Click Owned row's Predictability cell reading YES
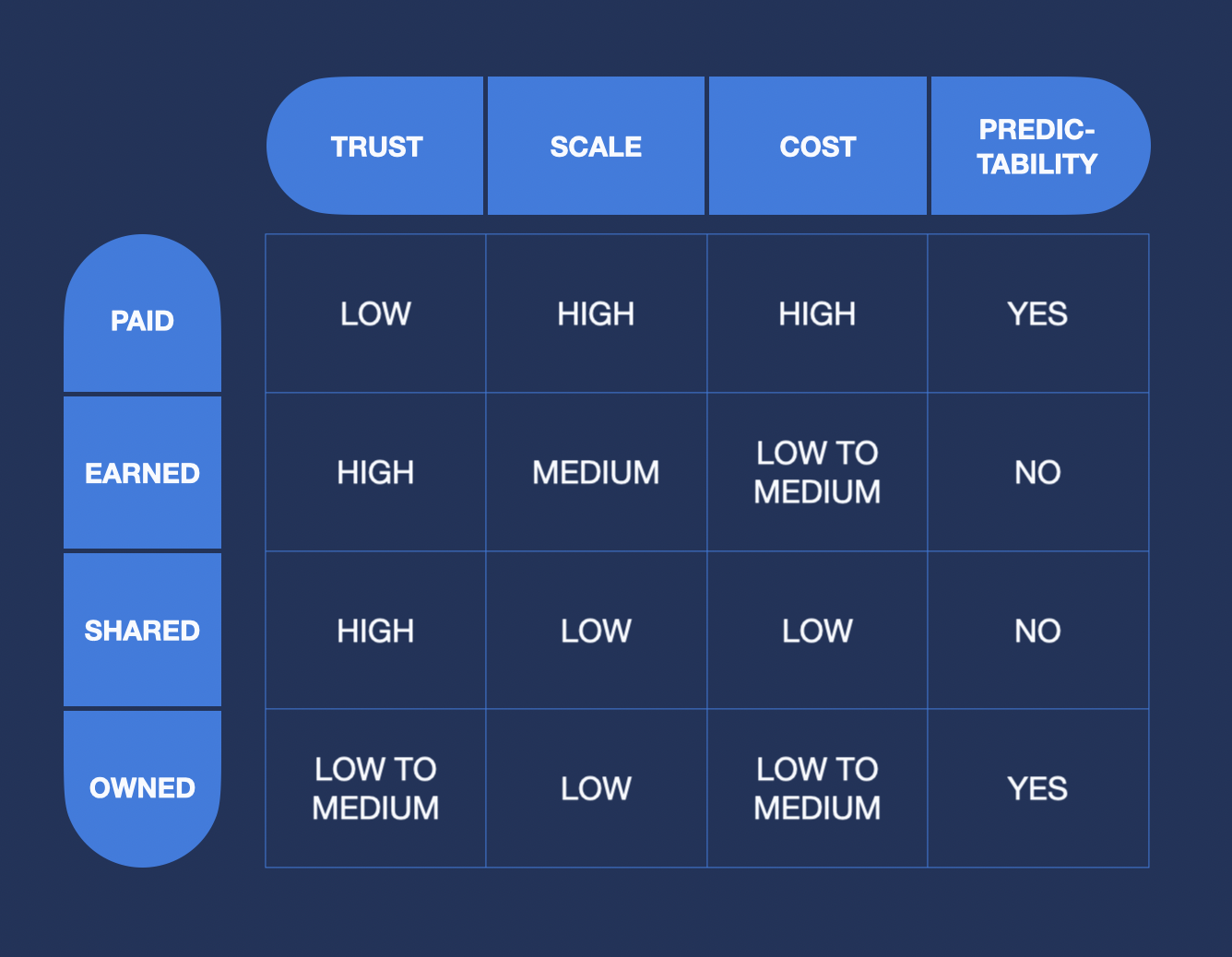Viewport: 1232px width, 957px height. 1037,788
